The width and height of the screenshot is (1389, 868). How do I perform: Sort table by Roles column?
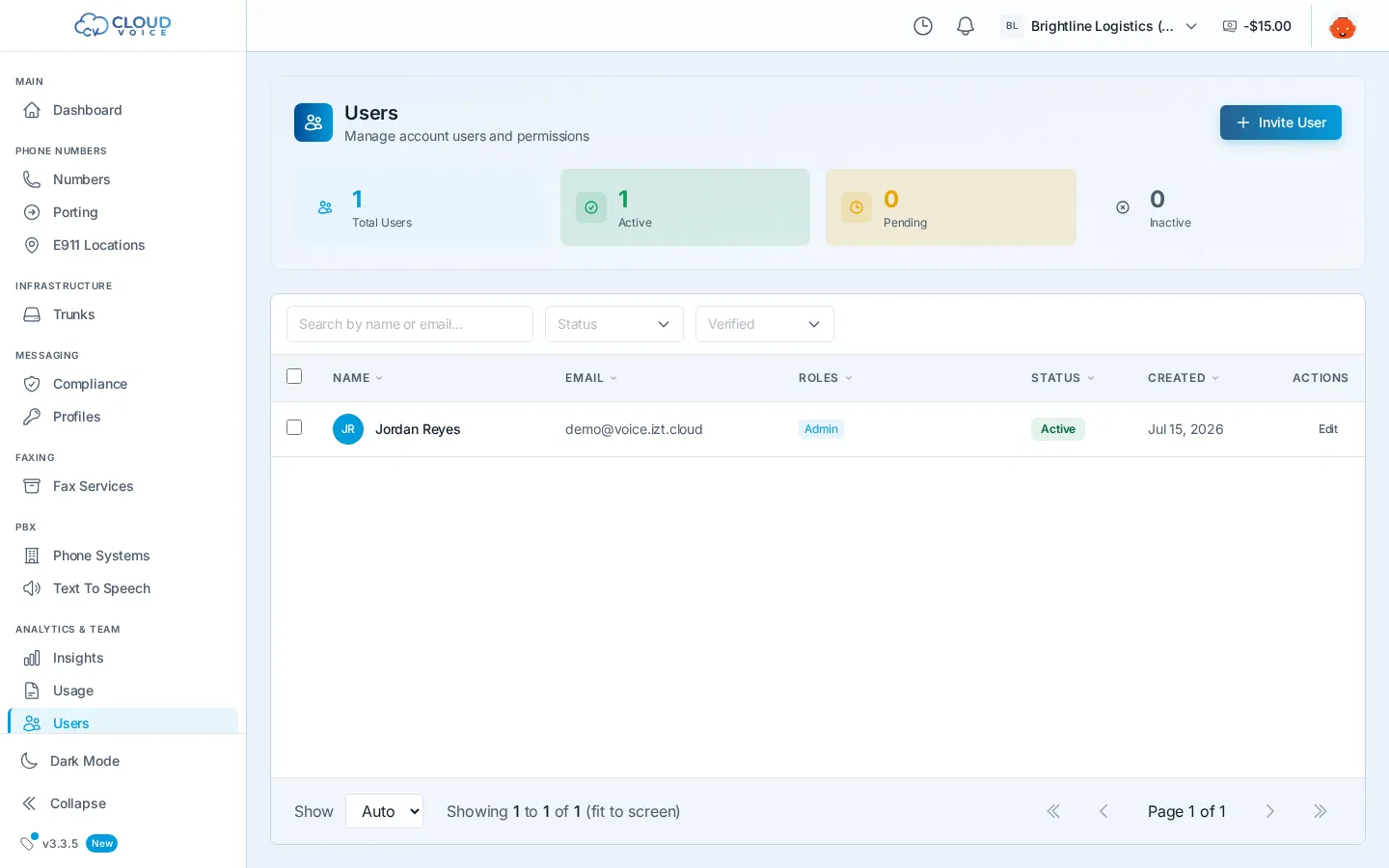pyautogui.click(x=826, y=378)
